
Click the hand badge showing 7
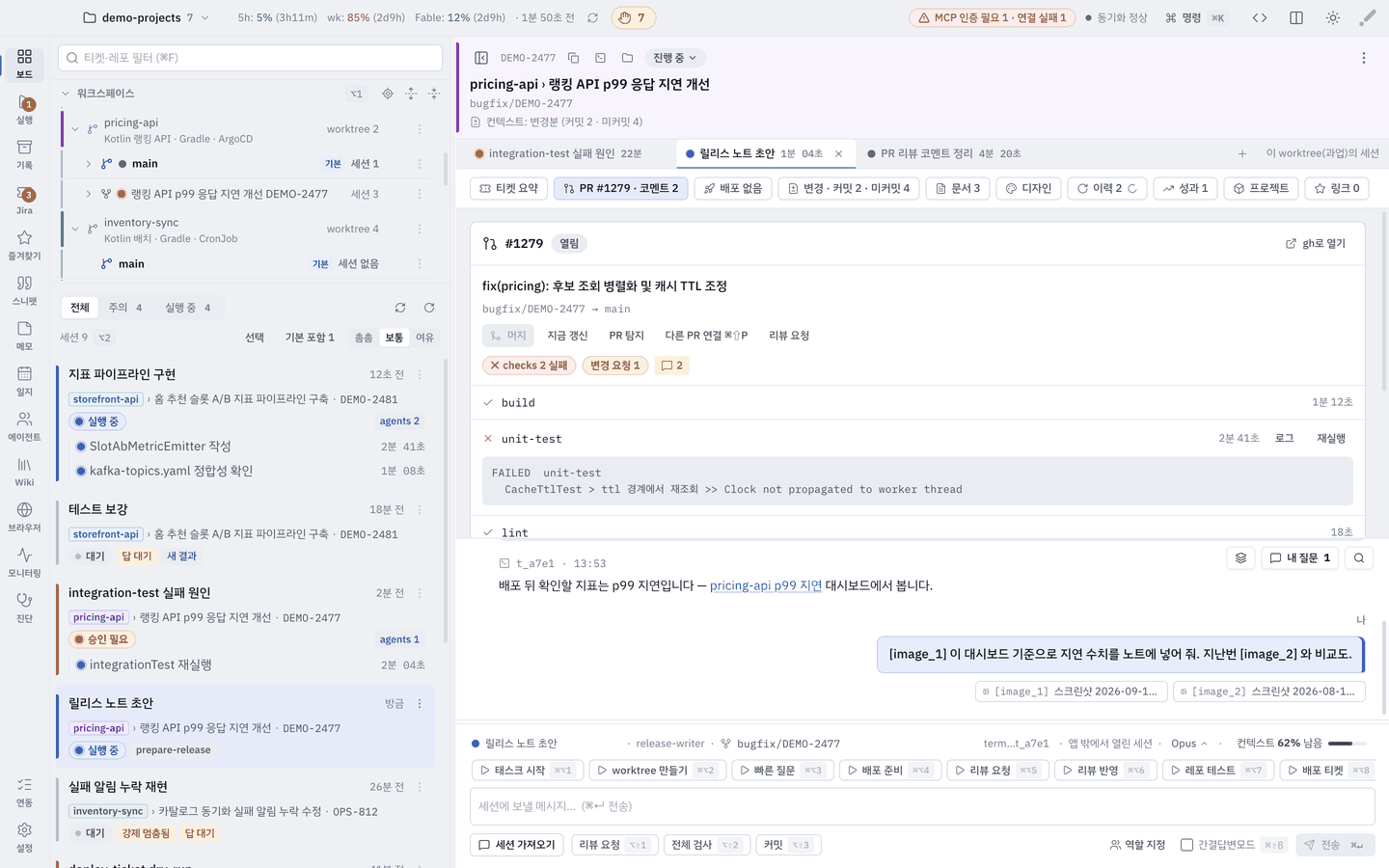[633, 17]
